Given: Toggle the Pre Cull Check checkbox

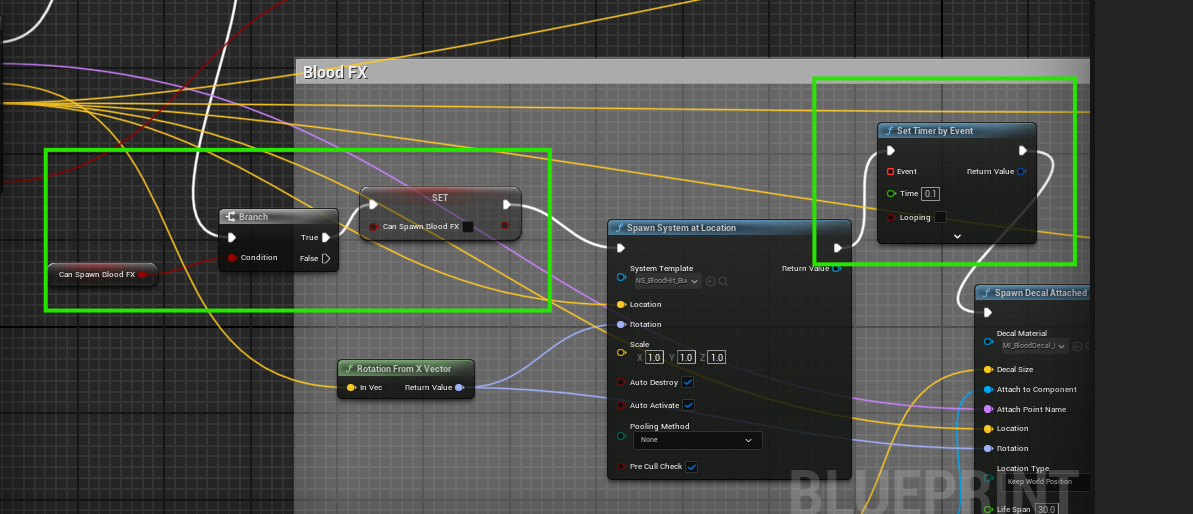Looking at the screenshot, I should [x=691, y=466].
